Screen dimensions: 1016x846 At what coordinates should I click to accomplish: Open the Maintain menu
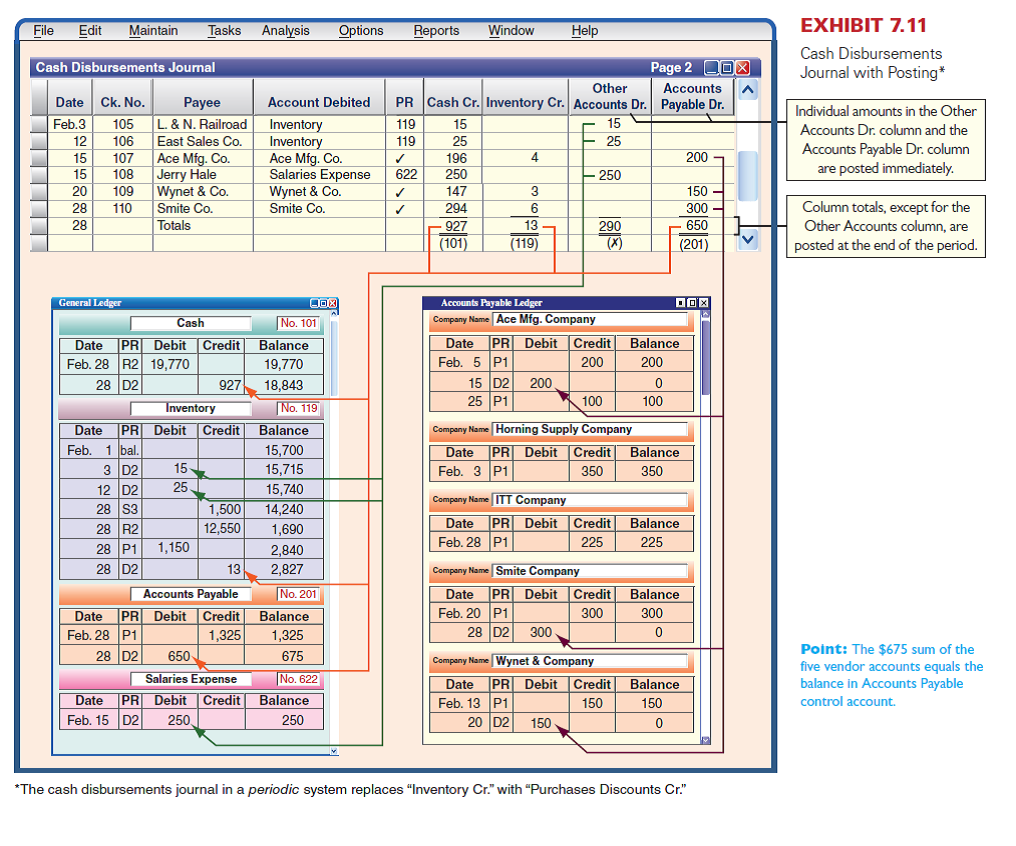tap(153, 31)
